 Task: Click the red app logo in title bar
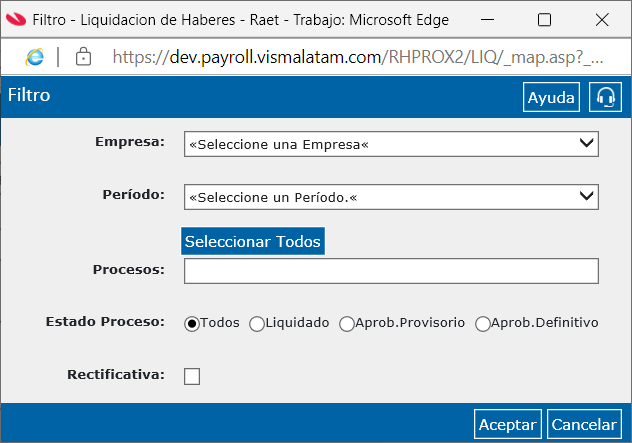pyautogui.click(x=16, y=19)
